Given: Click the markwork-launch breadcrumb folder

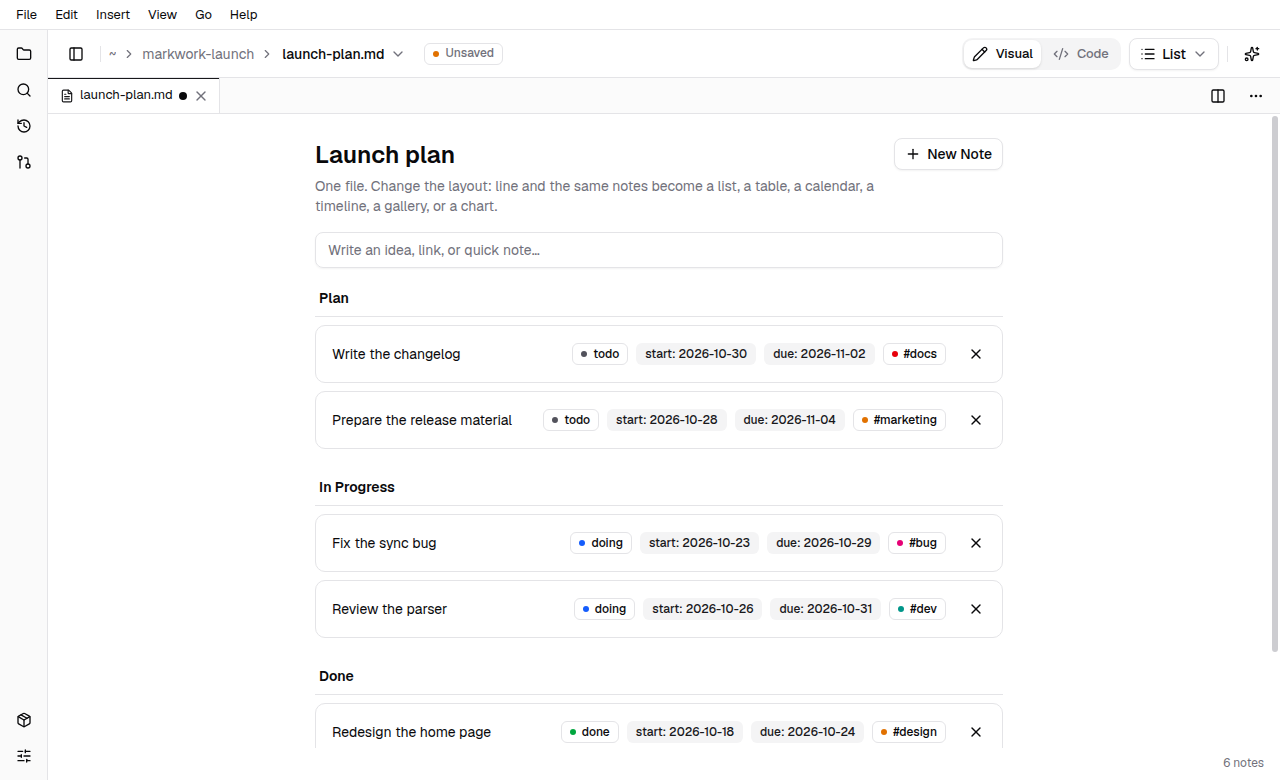Looking at the screenshot, I should tap(198, 54).
